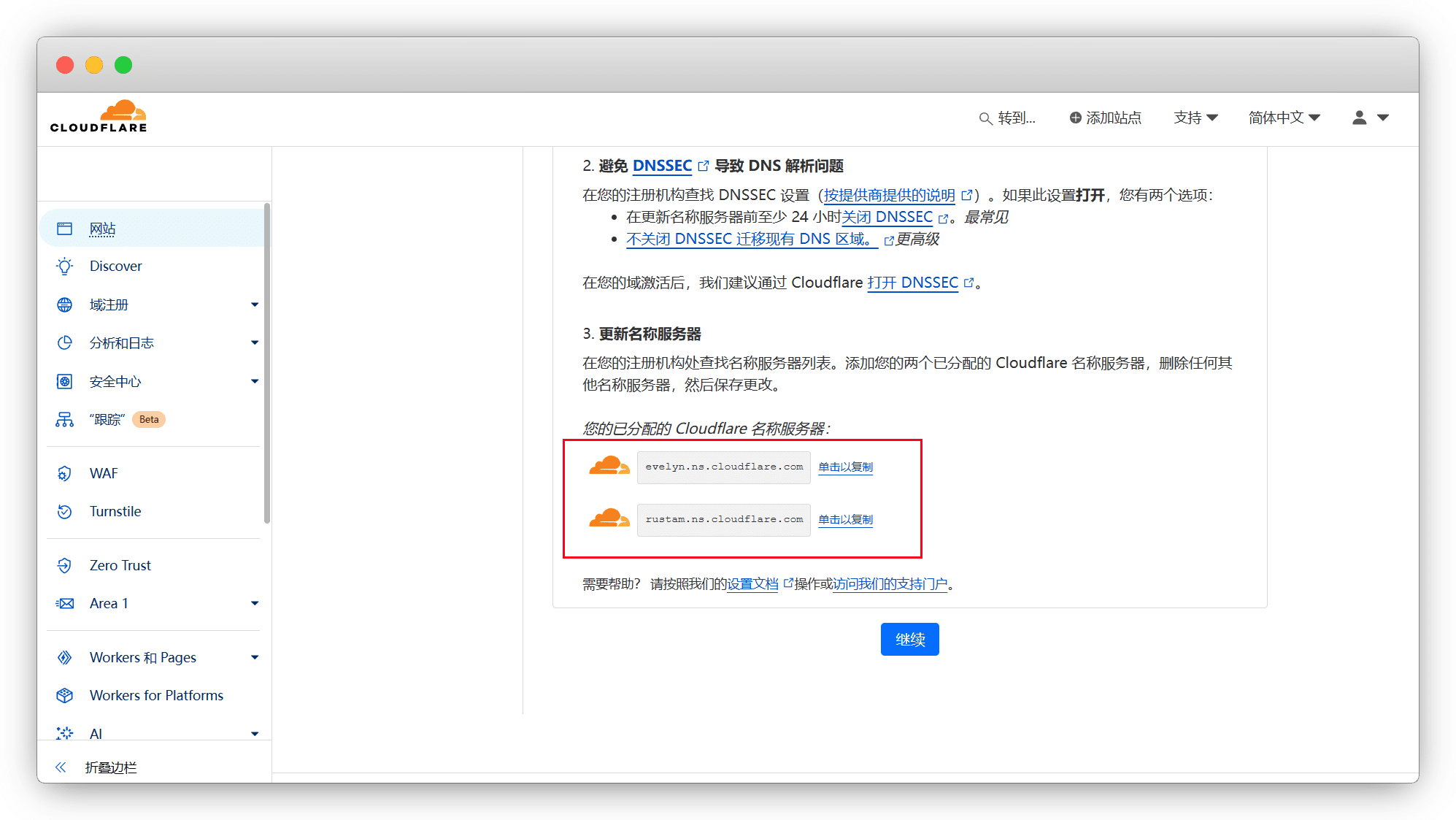The height and width of the screenshot is (820, 1456).
Task: Click the Workers for Platforms cube icon
Action: point(65,696)
